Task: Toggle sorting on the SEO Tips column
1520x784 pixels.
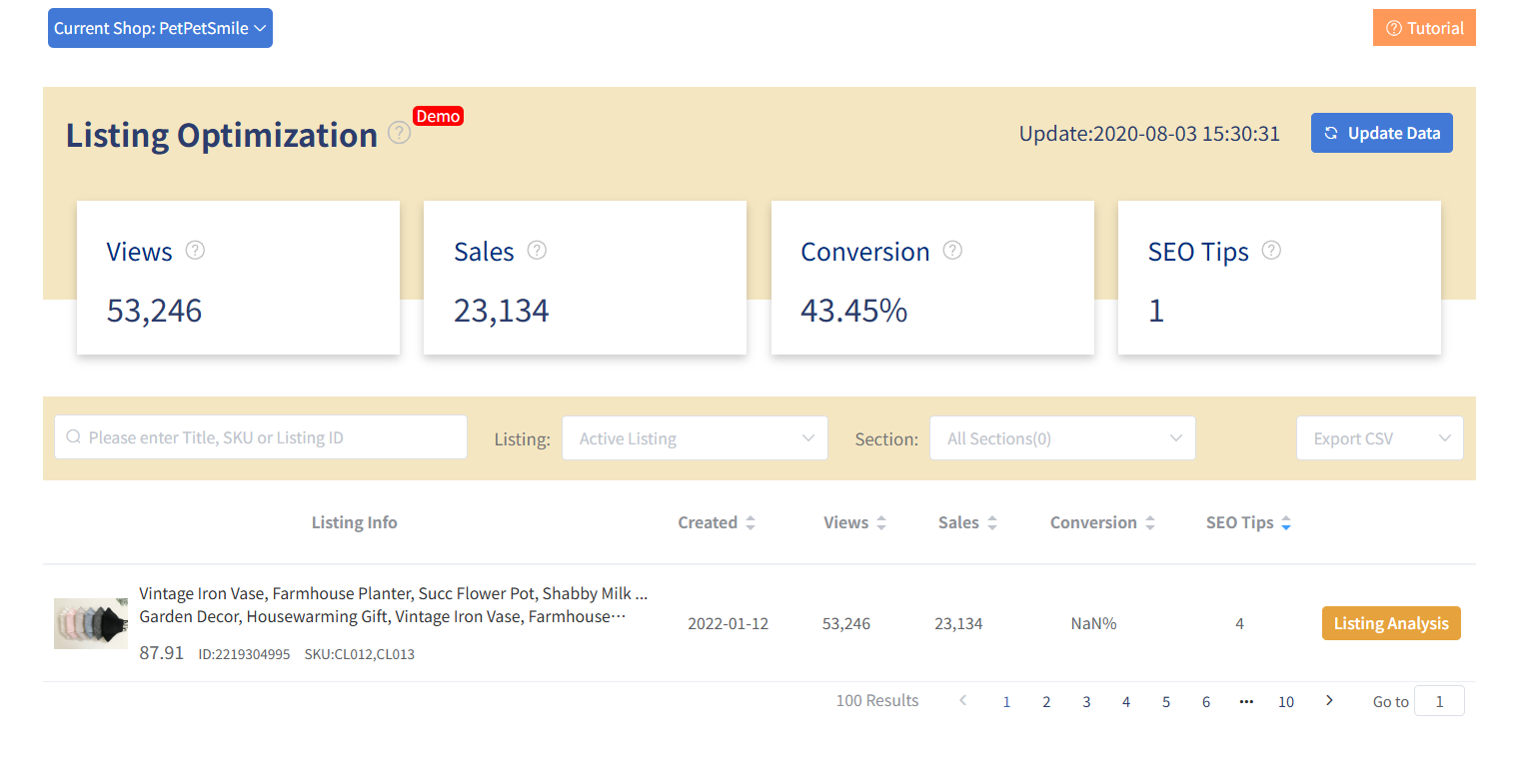Action: coord(1287,522)
